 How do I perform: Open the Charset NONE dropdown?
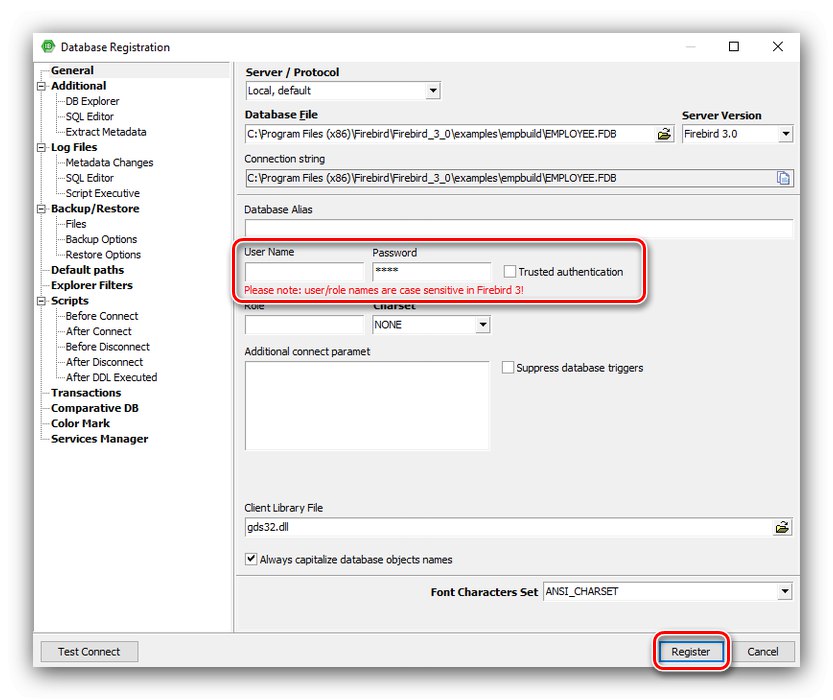(482, 325)
